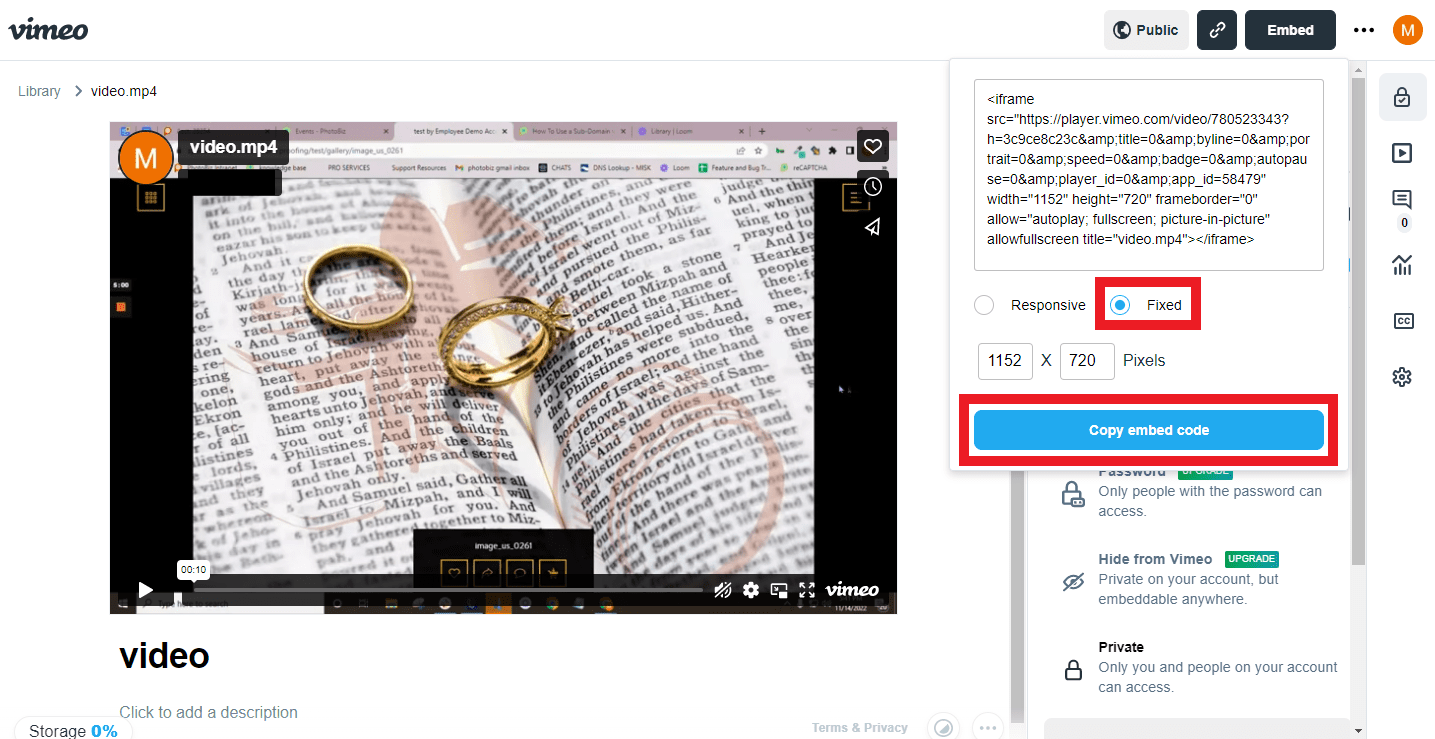1435x739 pixels.
Task: Choose Hide from Vimeo privacy option
Action: coord(1200,579)
